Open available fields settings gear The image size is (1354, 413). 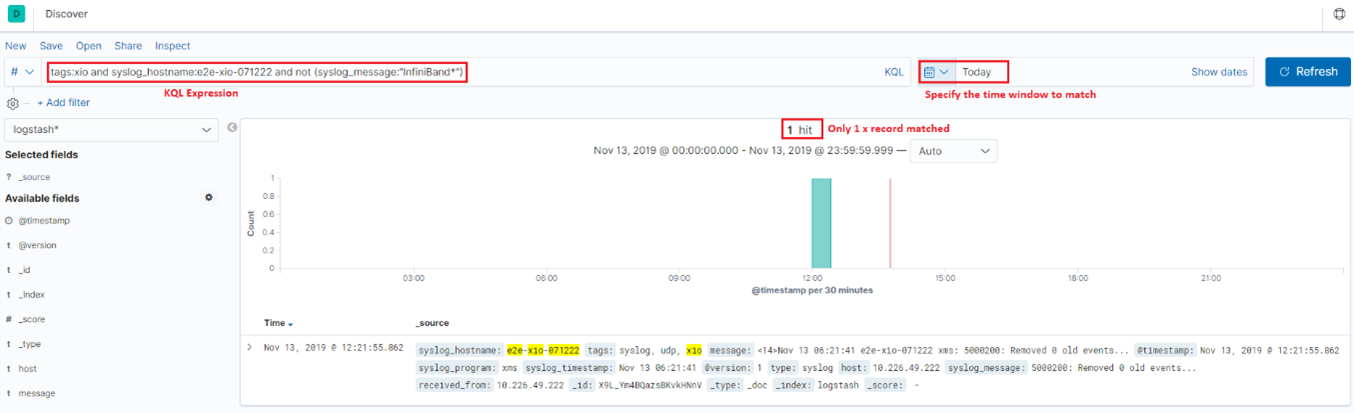(209, 198)
